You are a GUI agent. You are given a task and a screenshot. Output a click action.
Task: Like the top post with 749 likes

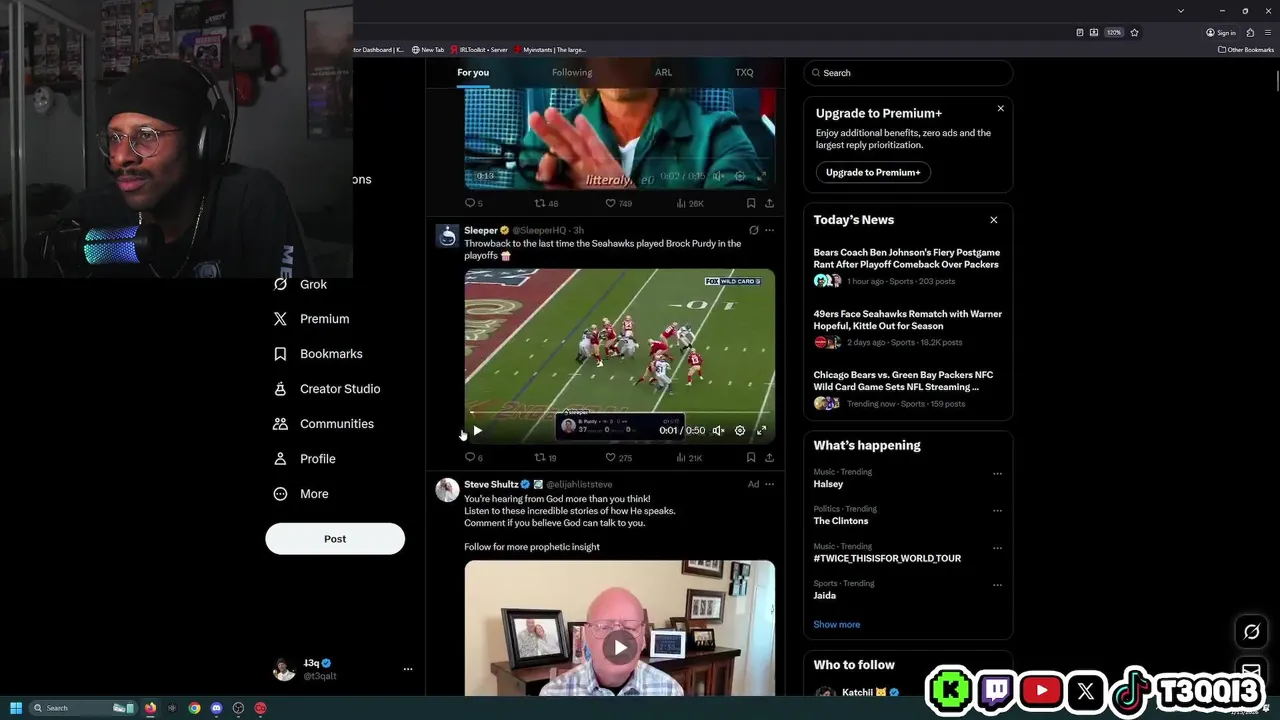tap(619, 203)
